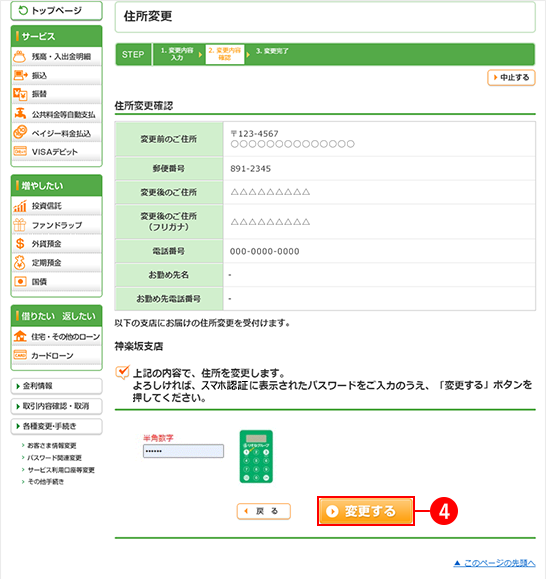Open 公共料金等自動支払 faucet icon

pyautogui.click(x=20, y=113)
